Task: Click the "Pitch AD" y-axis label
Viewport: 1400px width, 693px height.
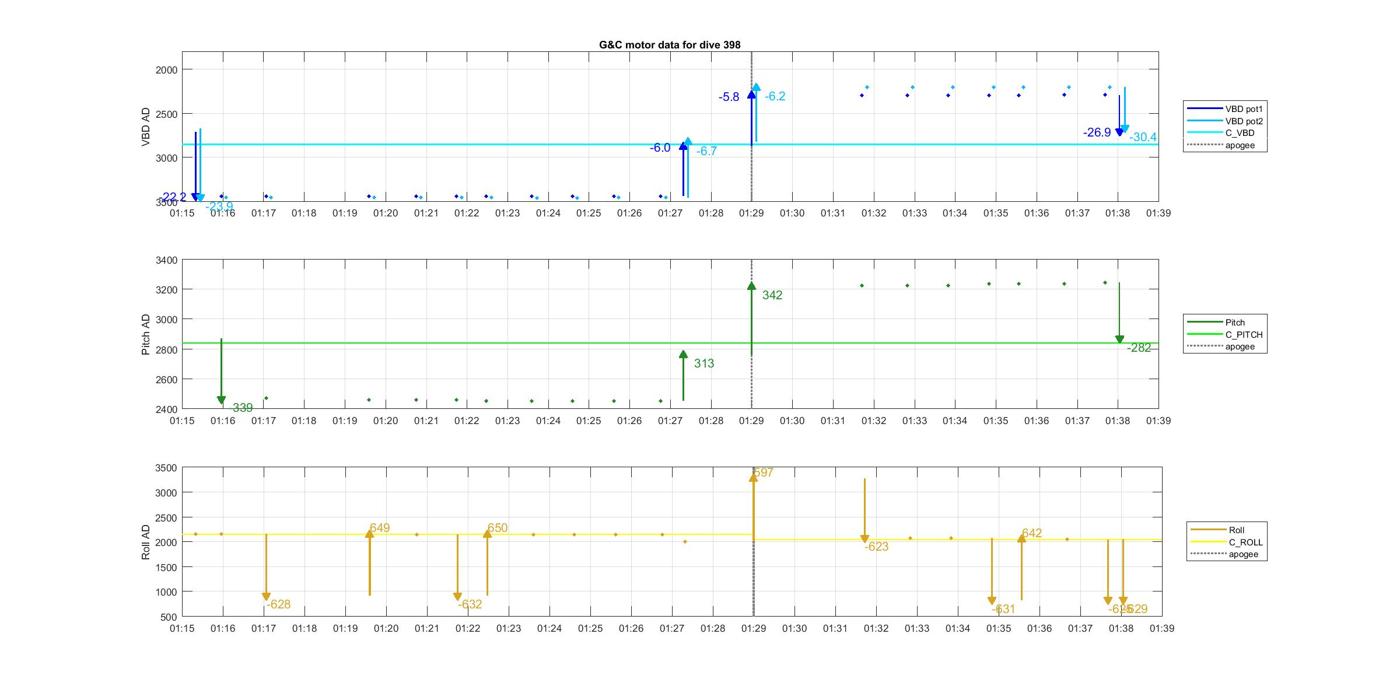Action: coord(145,335)
